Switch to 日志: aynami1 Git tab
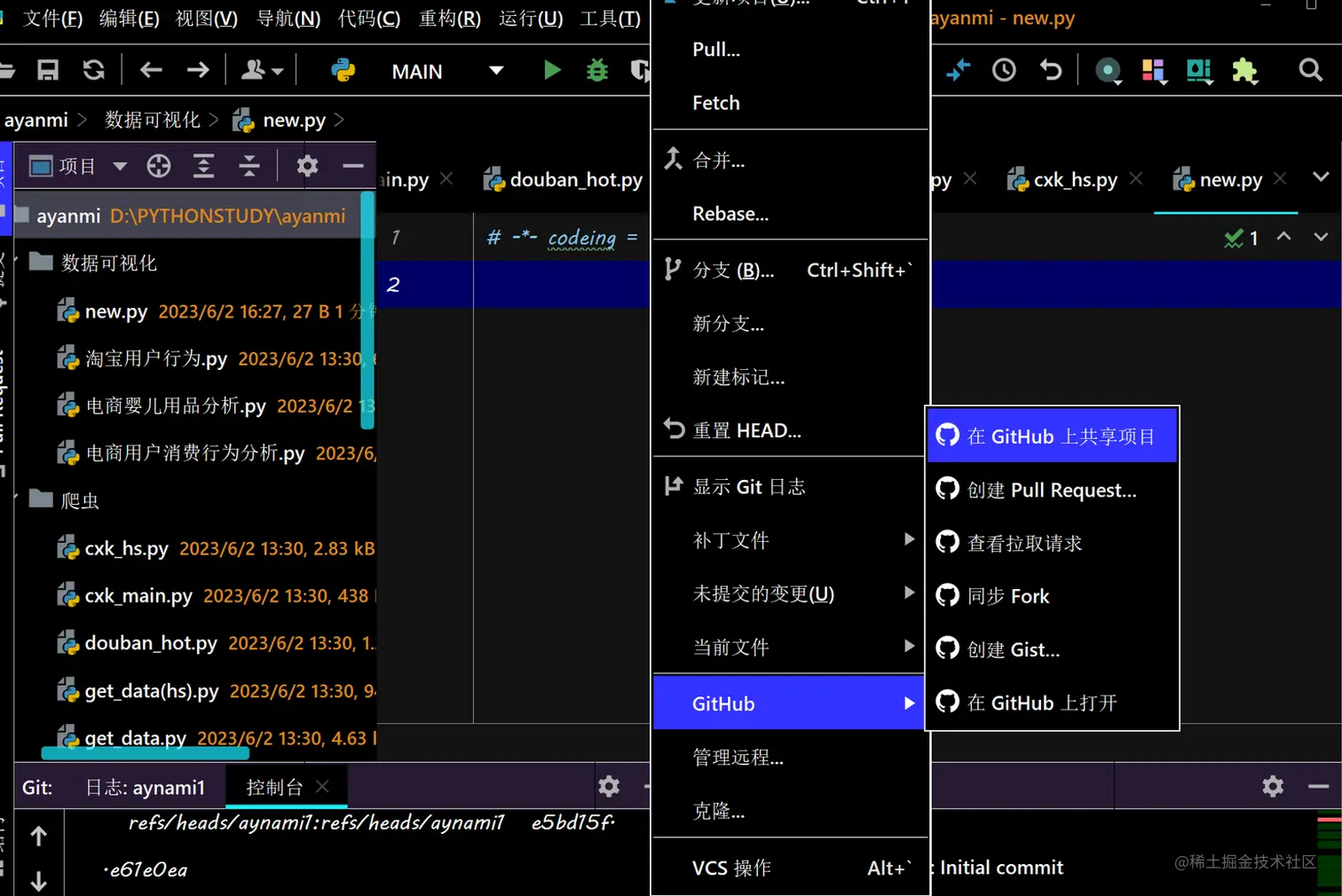Screen dimensions: 1342x896 (x=146, y=788)
